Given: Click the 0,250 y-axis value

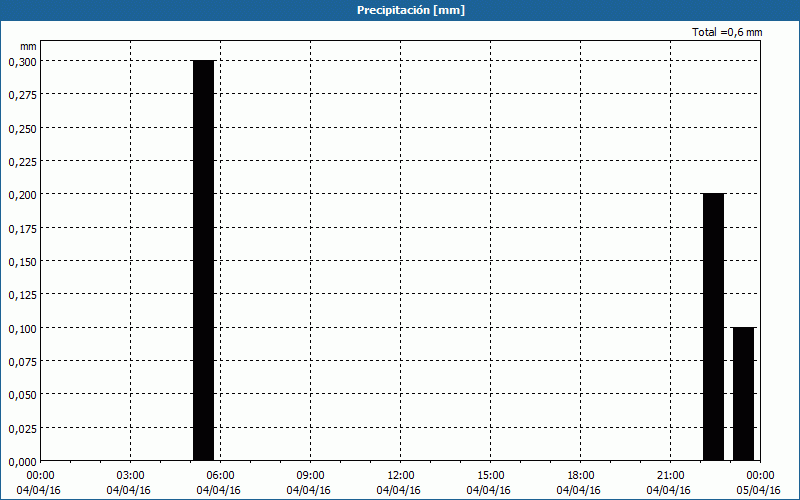Looking at the screenshot, I should pyautogui.click(x=22, y=129).
